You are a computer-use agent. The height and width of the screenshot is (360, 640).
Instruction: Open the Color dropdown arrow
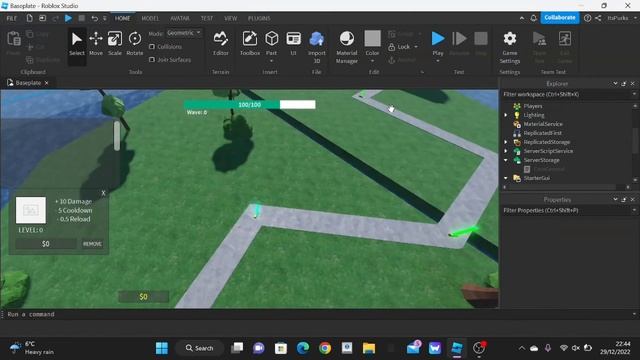coord(372,61)
